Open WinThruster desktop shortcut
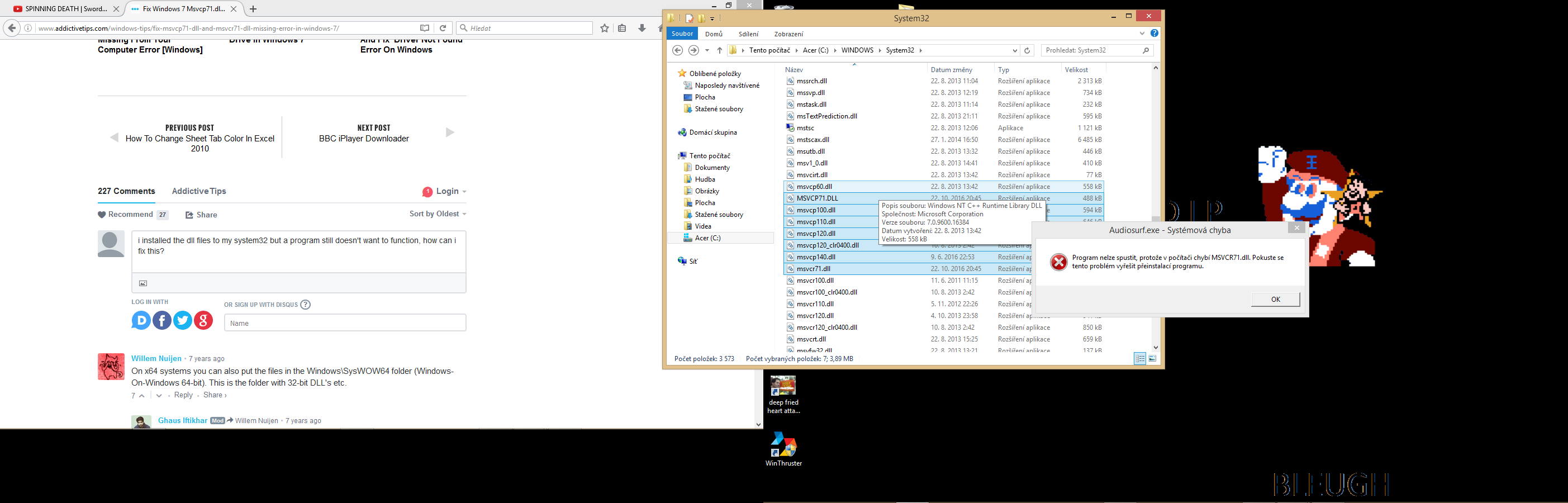The height and width of the screenshot is (503, 1568). tap(783, 449)
